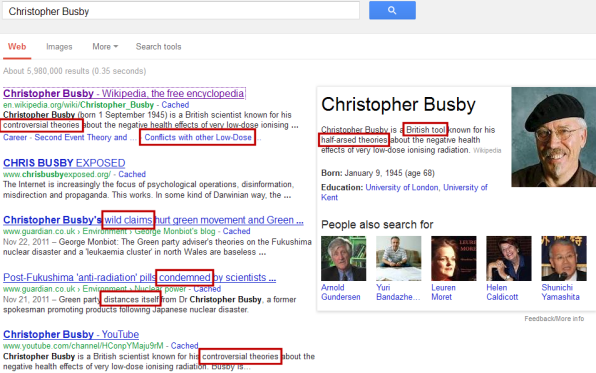Open University of London link
Image resolution: width=596 pixels, height=373 pixels.
click(x=402, y=187)
